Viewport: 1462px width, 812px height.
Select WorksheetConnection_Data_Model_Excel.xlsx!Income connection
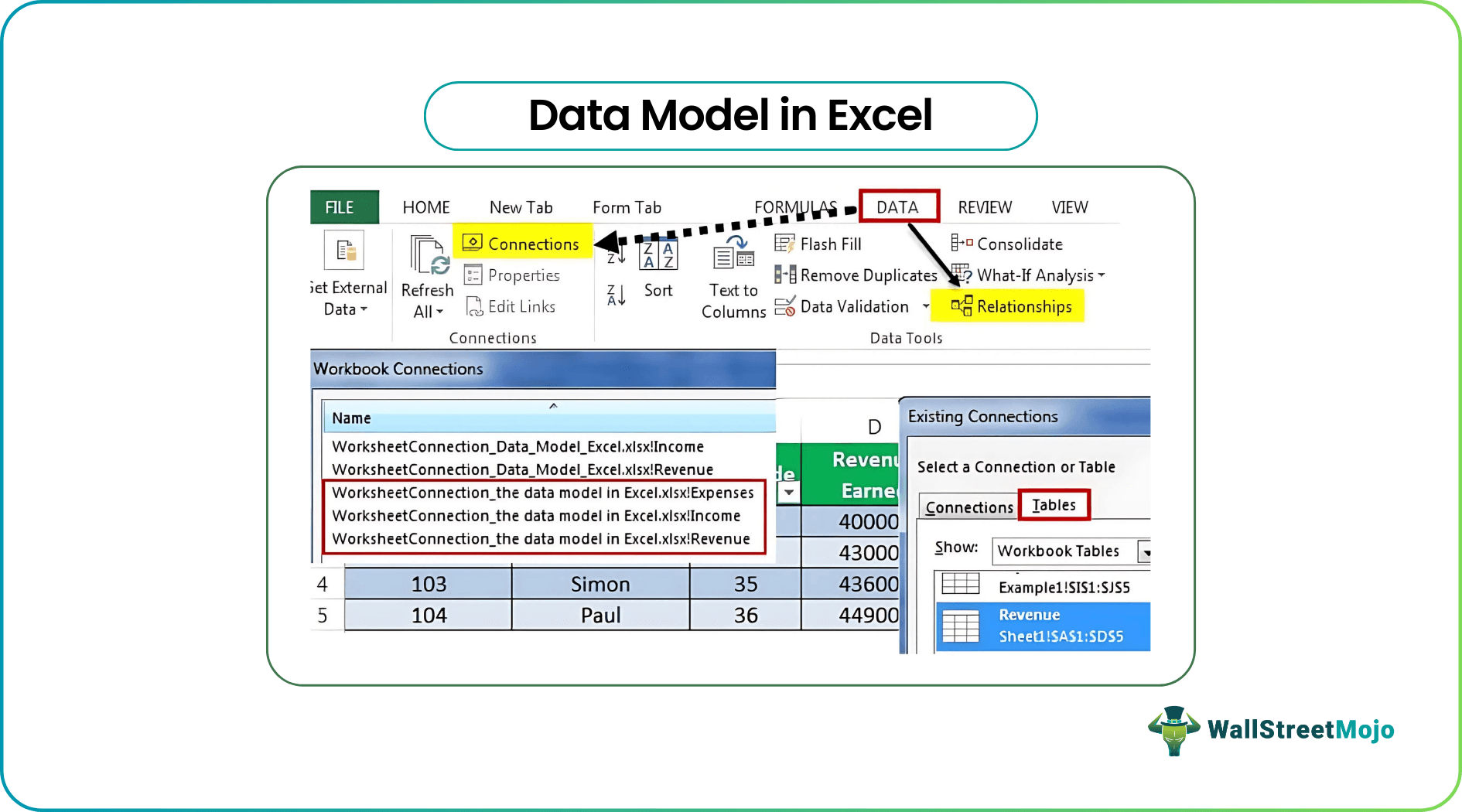(518, 446)
